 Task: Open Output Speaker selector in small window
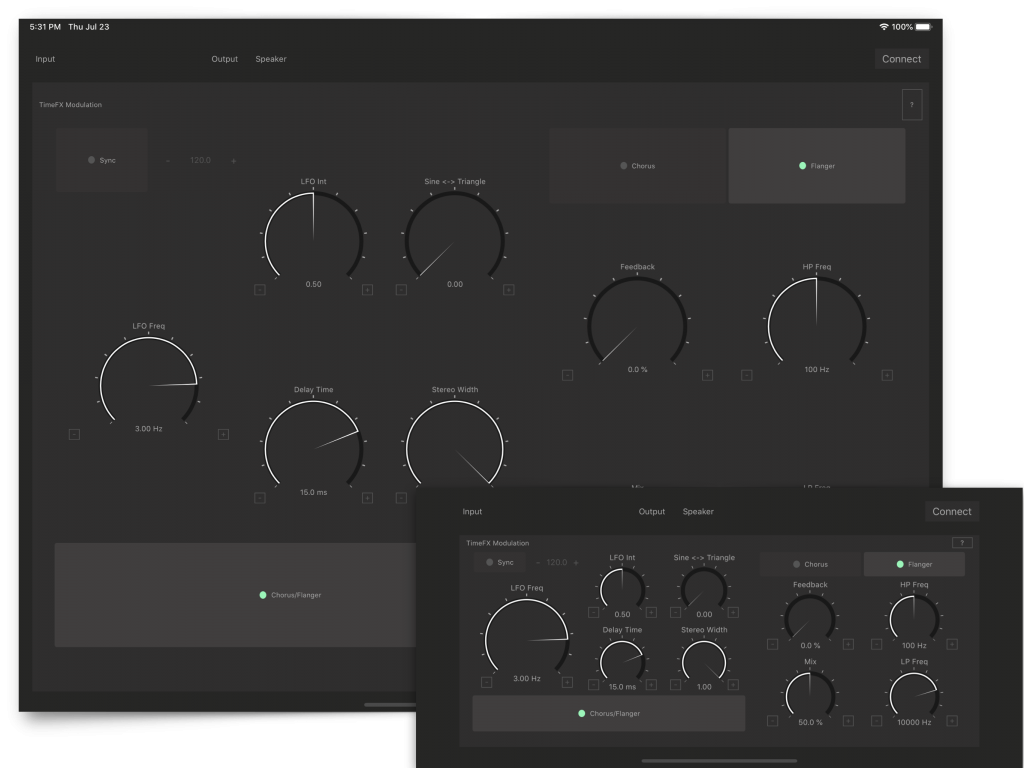tap(698, 512)
